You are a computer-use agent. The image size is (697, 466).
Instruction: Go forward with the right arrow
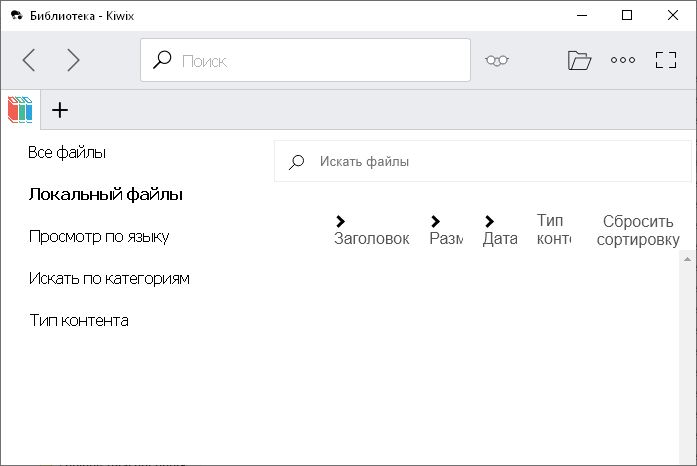pyautogui.click(x=73, y=60)
